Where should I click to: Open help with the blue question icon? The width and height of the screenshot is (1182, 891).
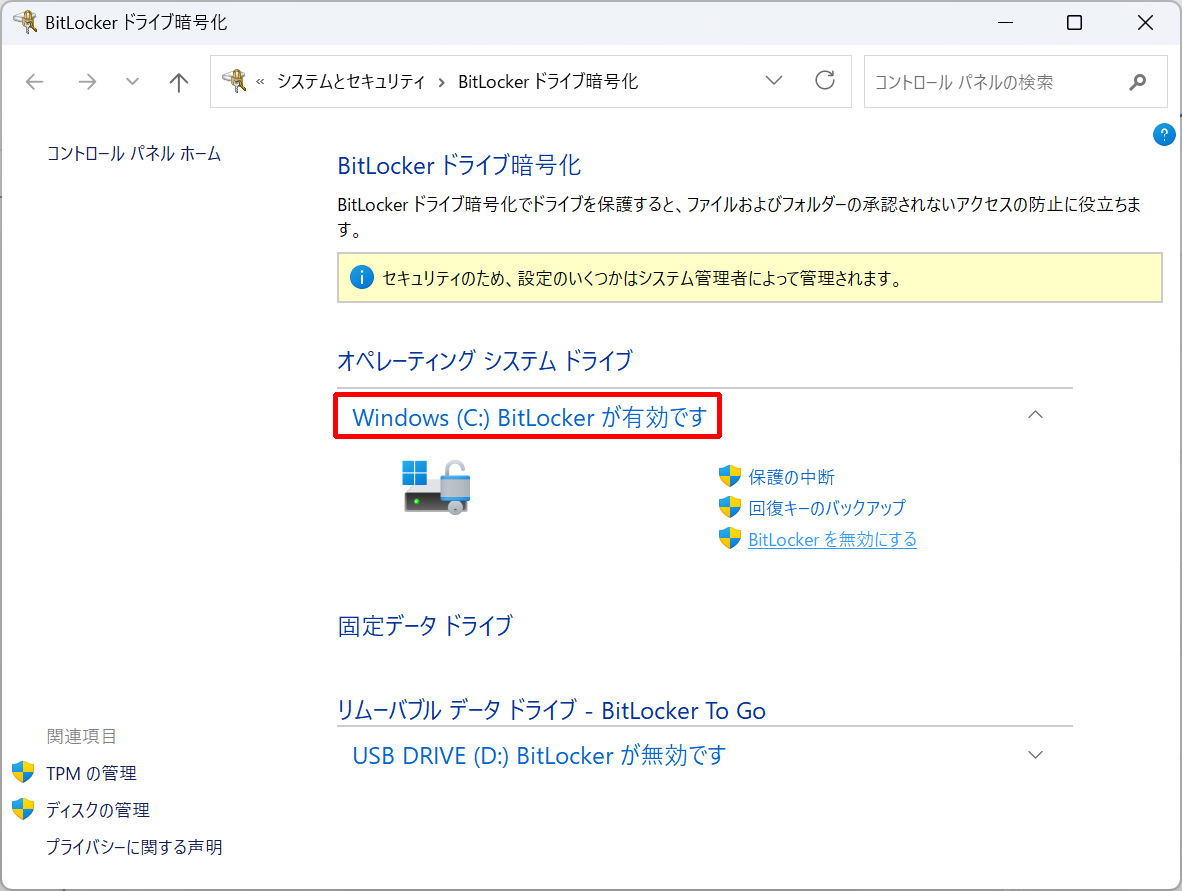point(1164,135)
